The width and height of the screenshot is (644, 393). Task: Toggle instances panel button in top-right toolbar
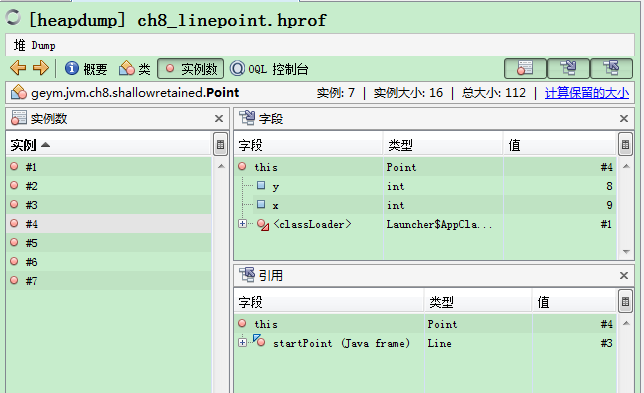coord(525,68)
